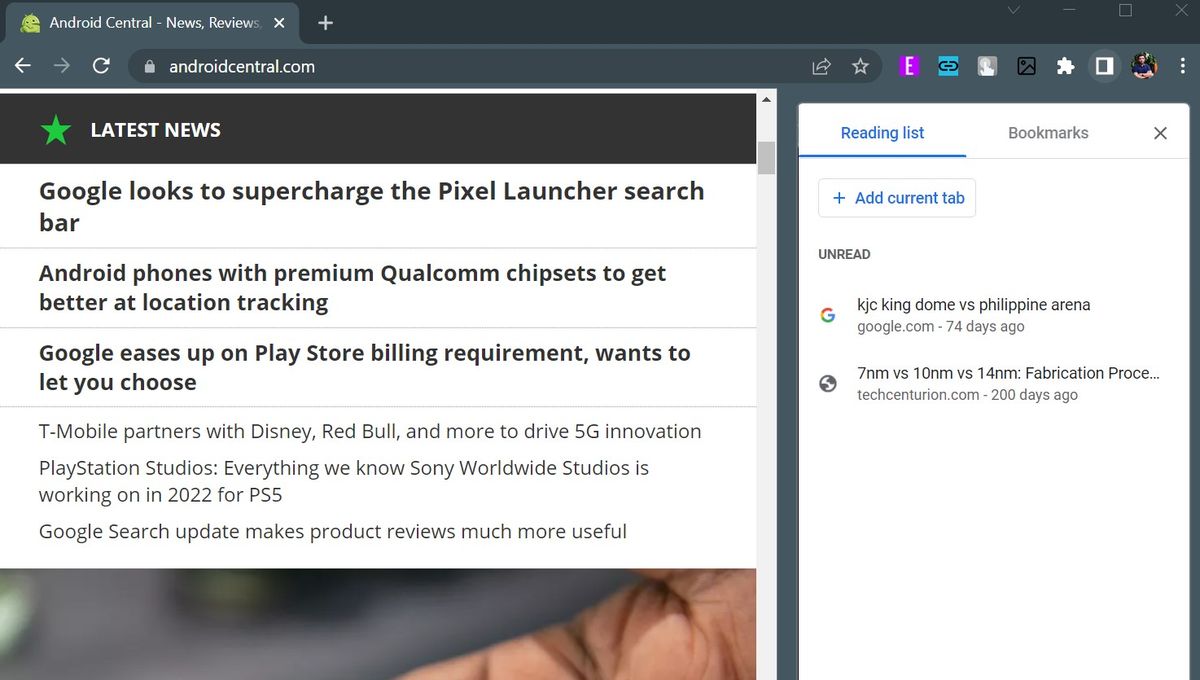The width and height of the screenshot is (1200, 680).
Task: Open the side panel icon in the toolbar
Action: click(x=1104, y=65)
